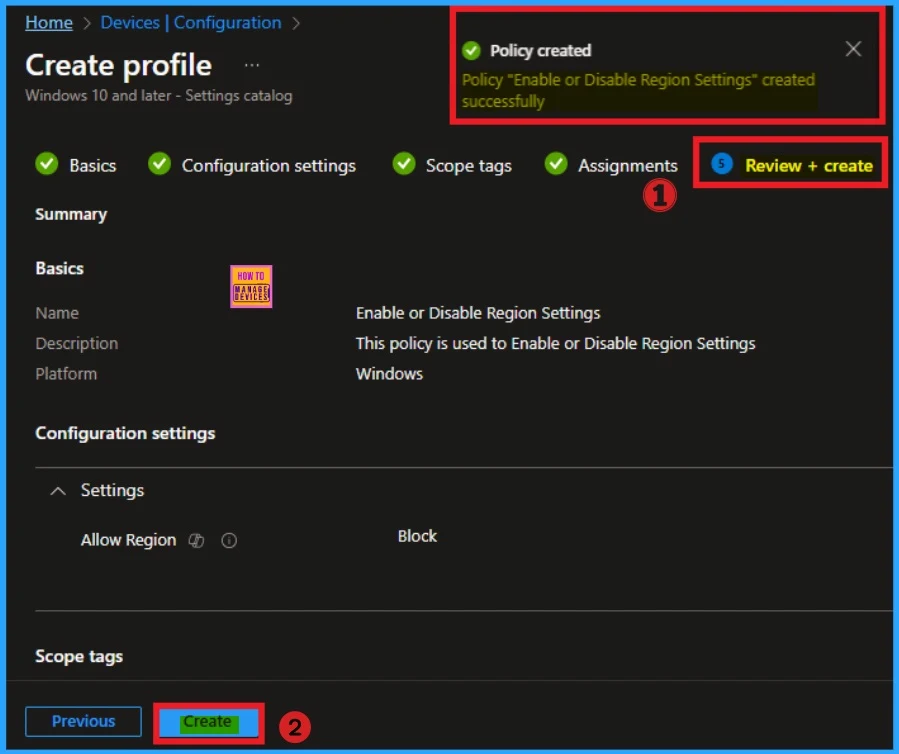
Task: Click the Allow Region setting label
Action: point(128,540)
